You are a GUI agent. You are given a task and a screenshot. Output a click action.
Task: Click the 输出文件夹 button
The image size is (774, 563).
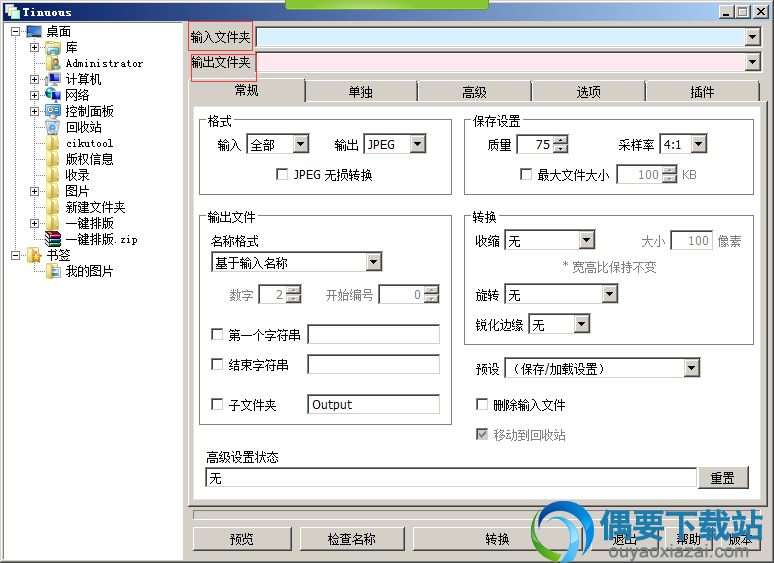[x=223, y=63]
